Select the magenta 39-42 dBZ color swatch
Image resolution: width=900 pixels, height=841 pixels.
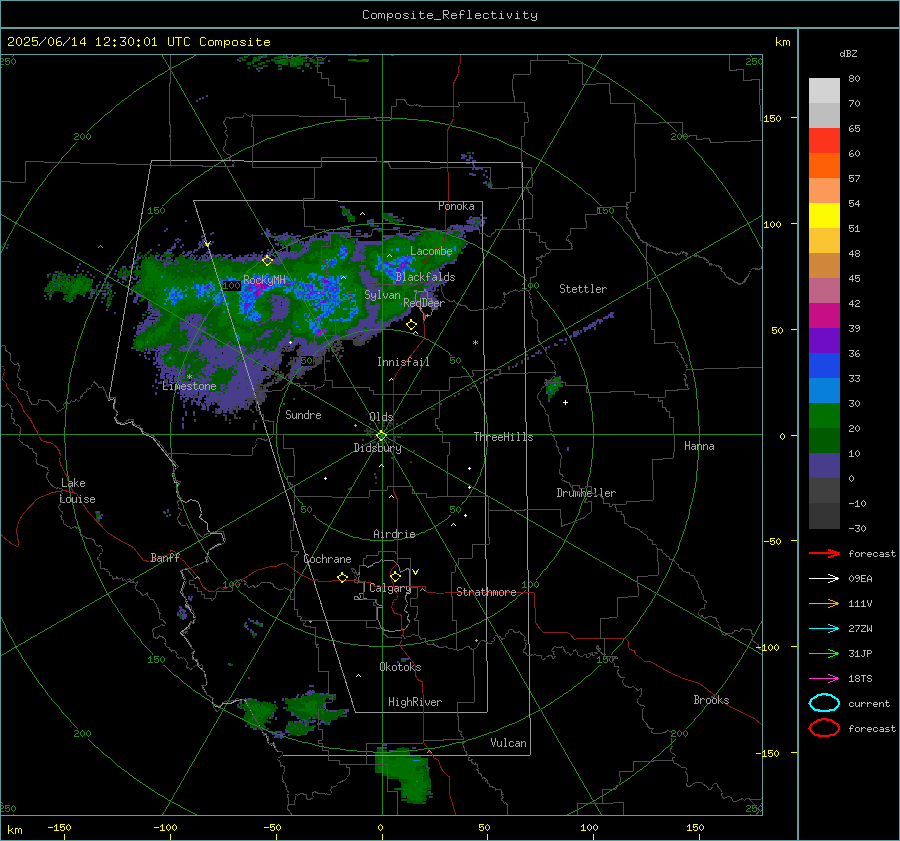pos(824,316)
